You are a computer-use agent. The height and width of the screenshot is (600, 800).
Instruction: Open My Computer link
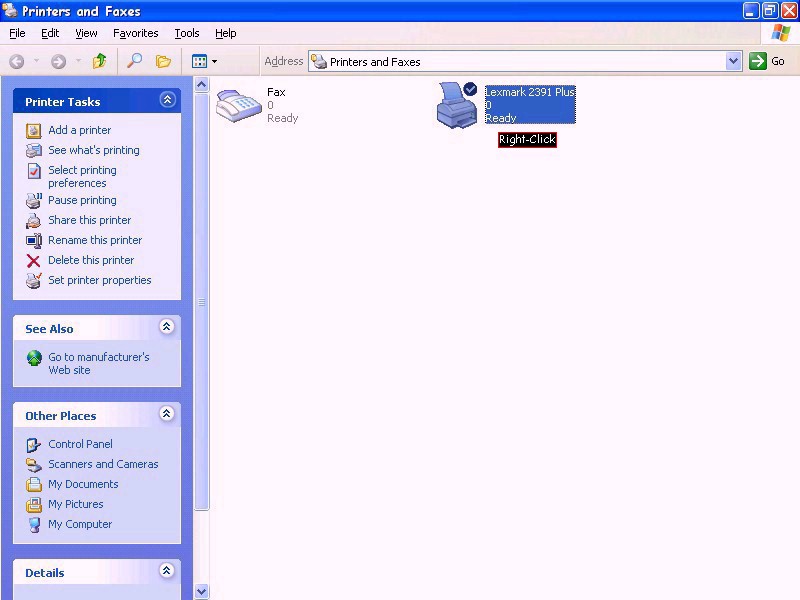point(80,524)
